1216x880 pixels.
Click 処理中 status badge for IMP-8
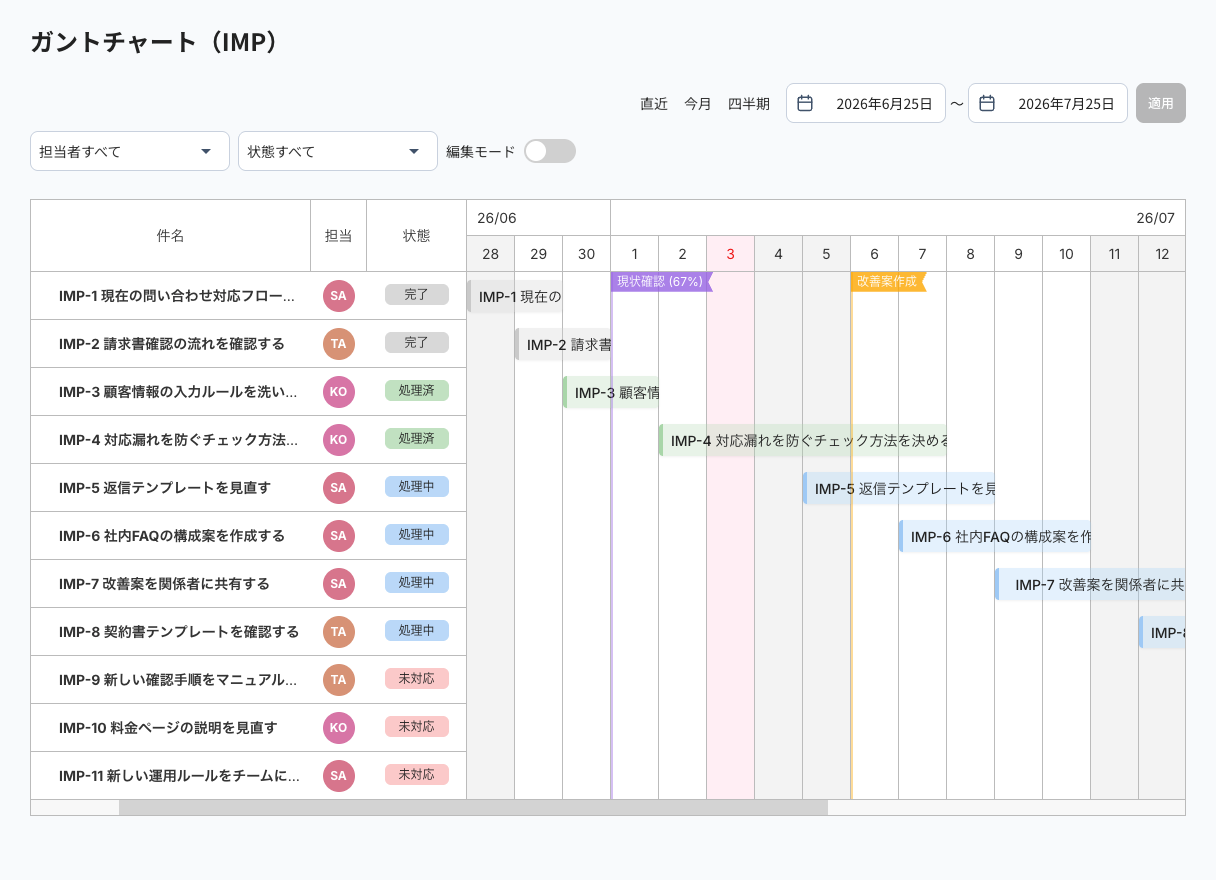coord(417,631)
